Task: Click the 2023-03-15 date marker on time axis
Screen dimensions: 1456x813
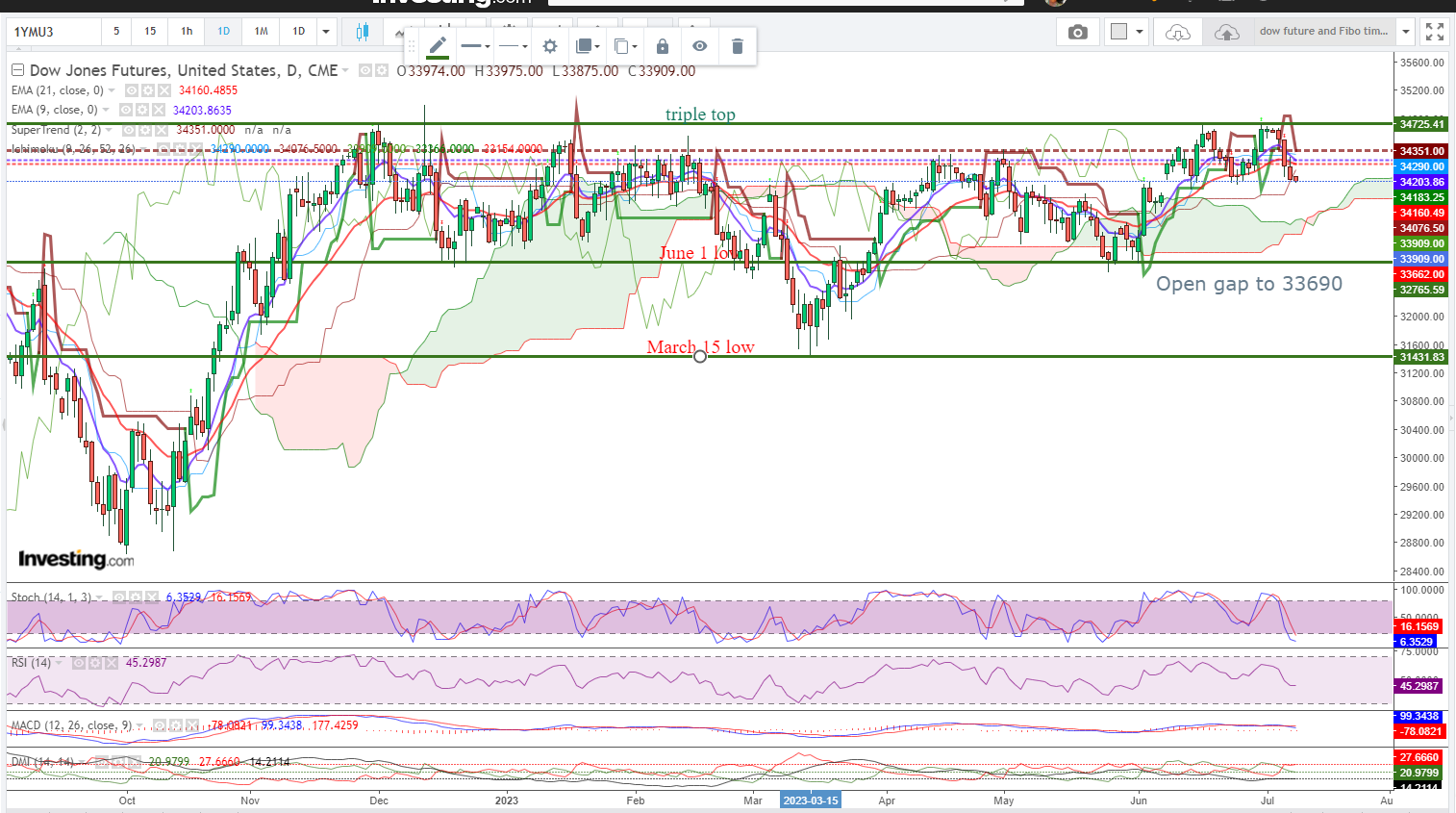Action: click(x=810, y=800)
